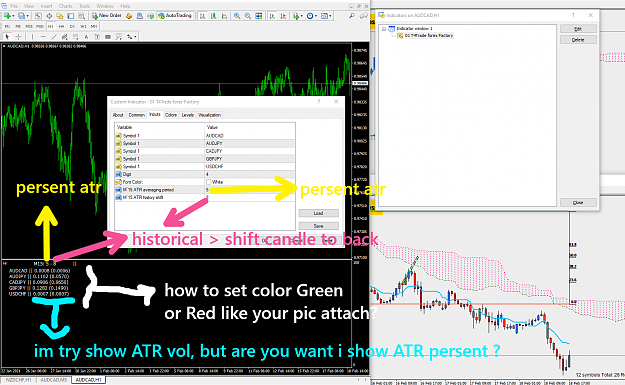
Task: Open the Templates dropdown
Action: pos(326,16)
